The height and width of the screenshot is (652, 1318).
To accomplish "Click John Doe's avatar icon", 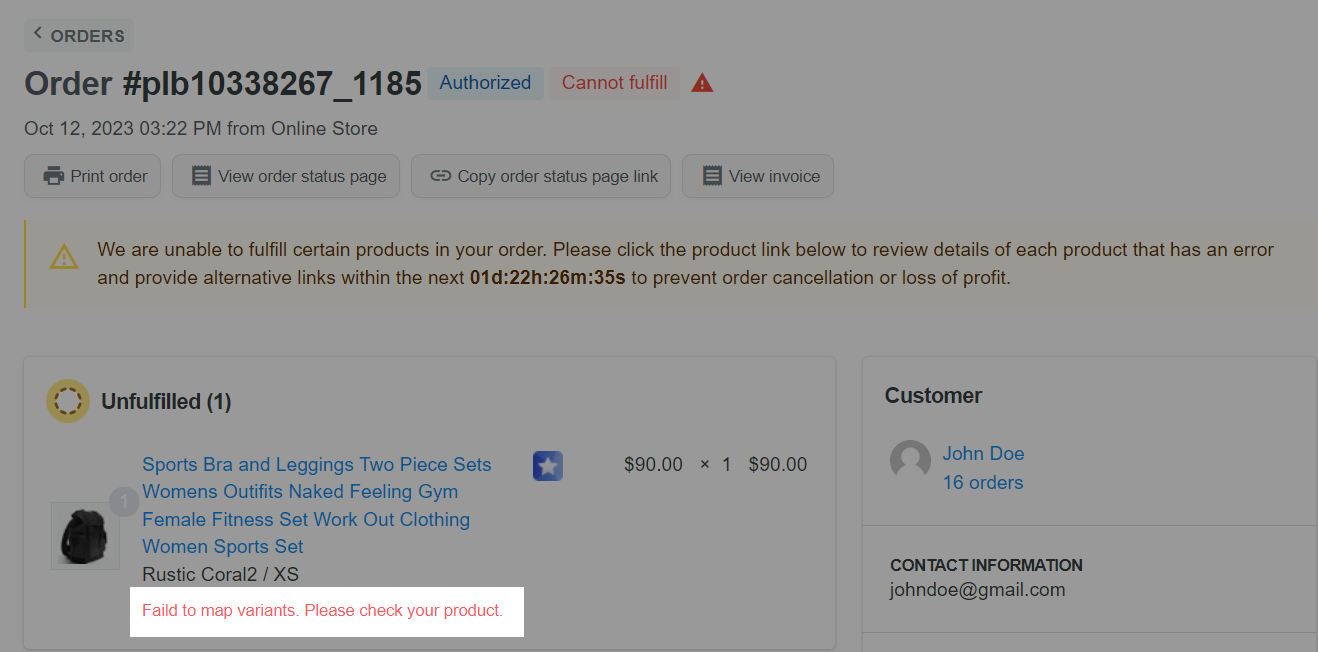I will [x=910, y=461].
